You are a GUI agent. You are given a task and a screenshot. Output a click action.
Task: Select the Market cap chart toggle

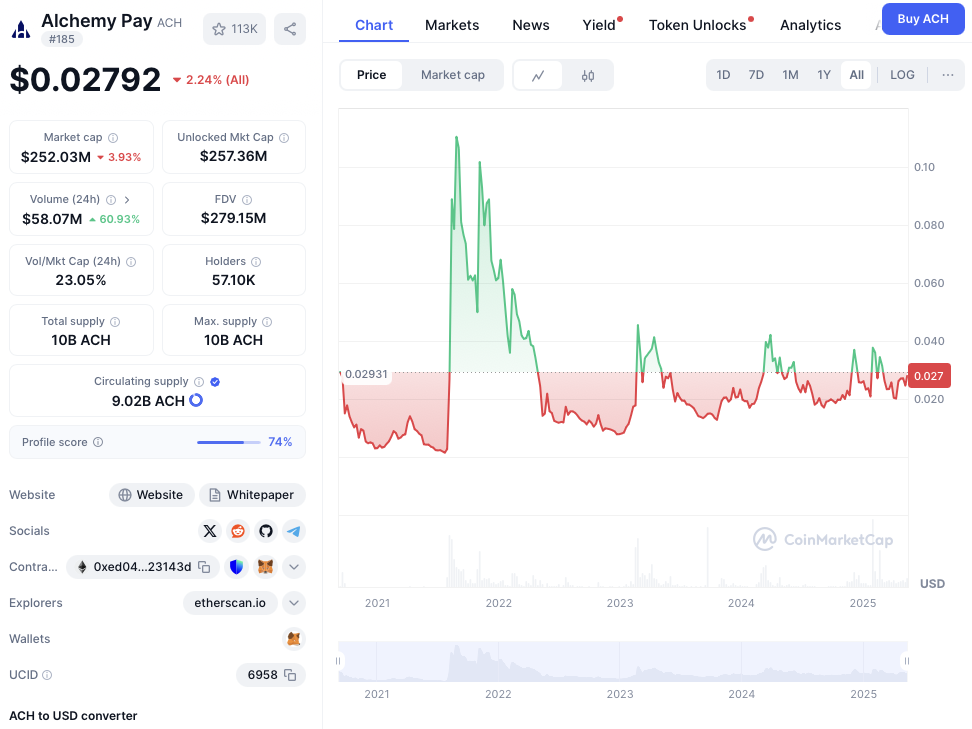[x=453, y=75]
